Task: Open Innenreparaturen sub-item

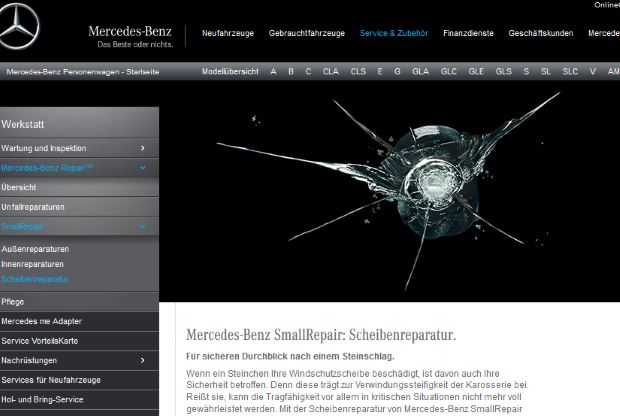Action: click(x=32, y=264)
